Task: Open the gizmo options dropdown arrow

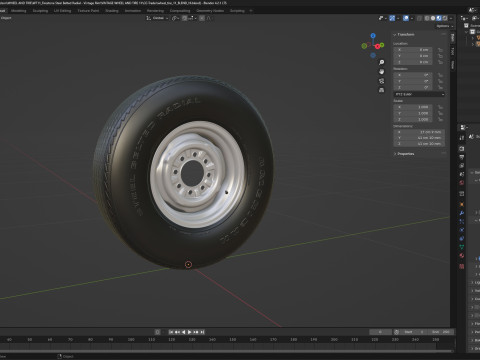Action: pos(398,18)
